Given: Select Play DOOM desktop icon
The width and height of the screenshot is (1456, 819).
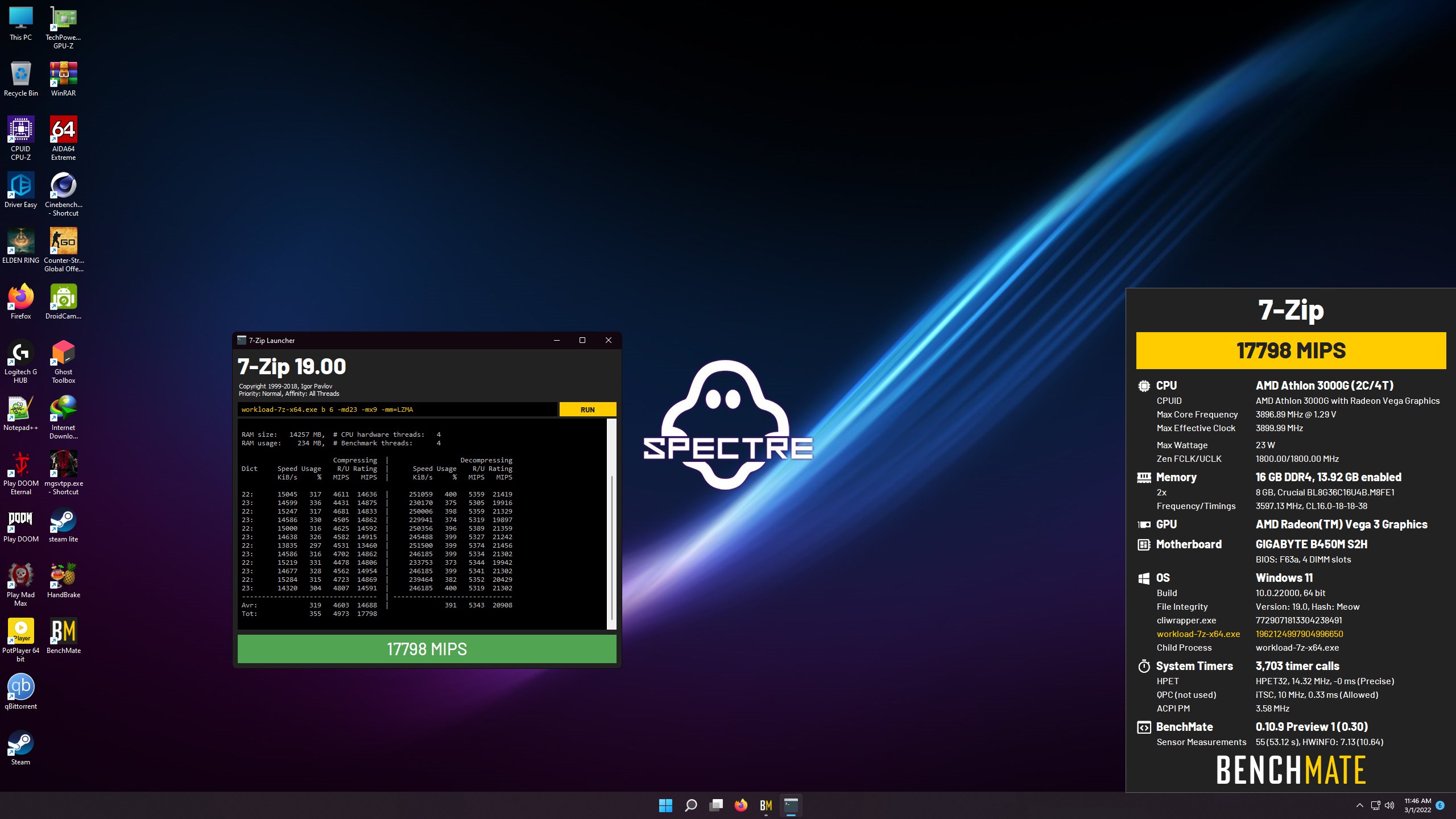Looking at the screenshot, I should click(20, 525).
